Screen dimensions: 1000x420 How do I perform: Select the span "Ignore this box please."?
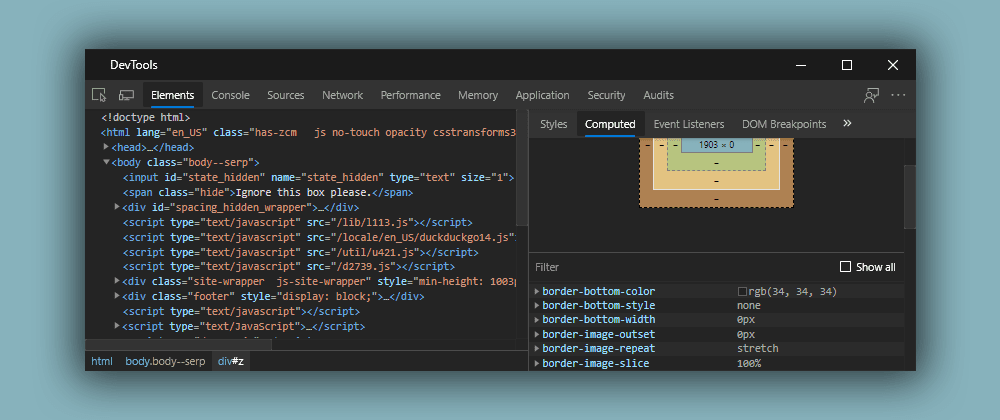pyautogui.click(x=268, y=192)
